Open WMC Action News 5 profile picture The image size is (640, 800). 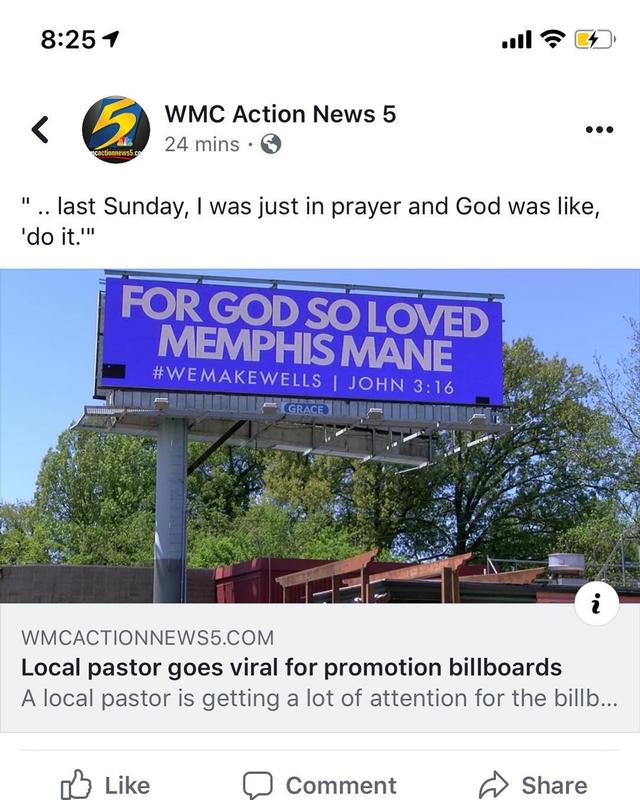coord(115,129)
